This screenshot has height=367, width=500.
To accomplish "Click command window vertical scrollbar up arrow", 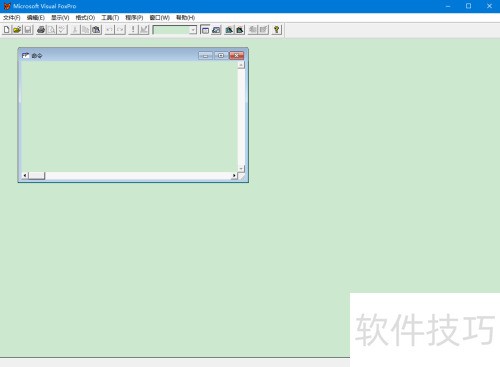I will [x=241, y=65].
